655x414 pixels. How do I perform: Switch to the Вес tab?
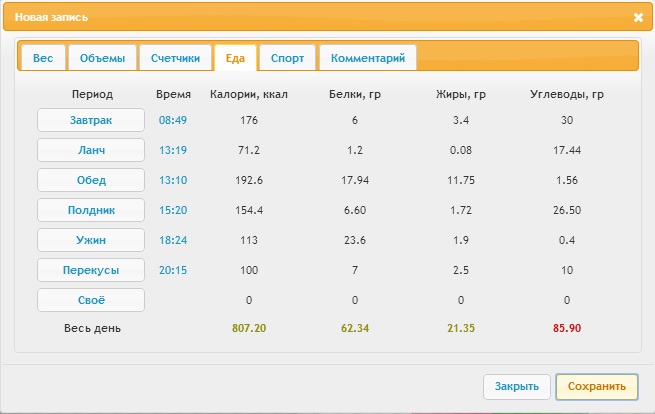(43, 58)
